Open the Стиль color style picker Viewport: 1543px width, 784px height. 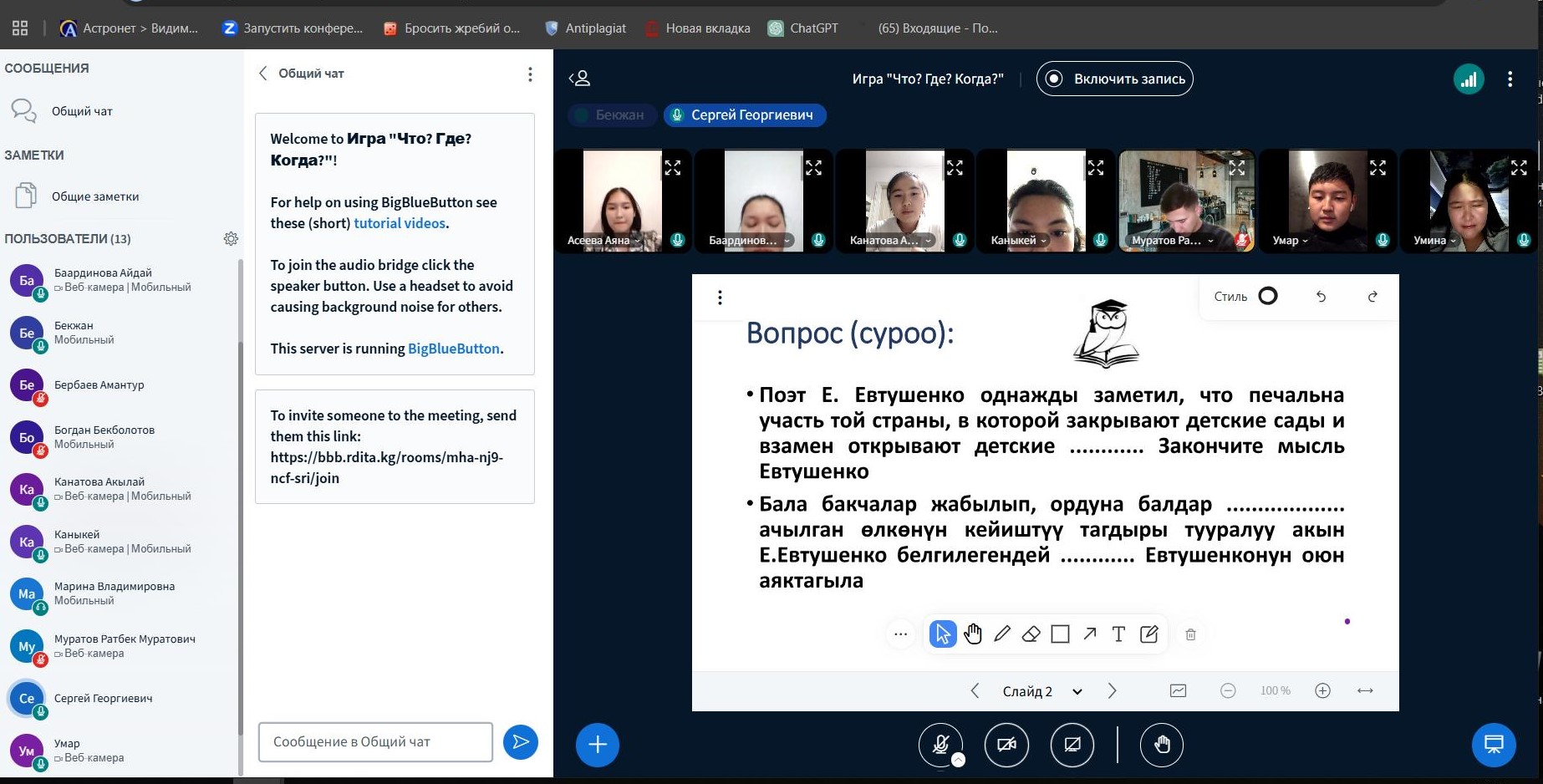tap(1267, 297)
